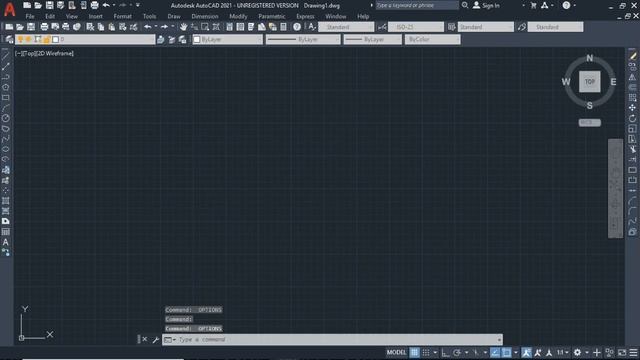Viewport: 640px width, 360px height.
Task: Click Plot printer icon in quick access toolbar
Action: click(94, 5)
